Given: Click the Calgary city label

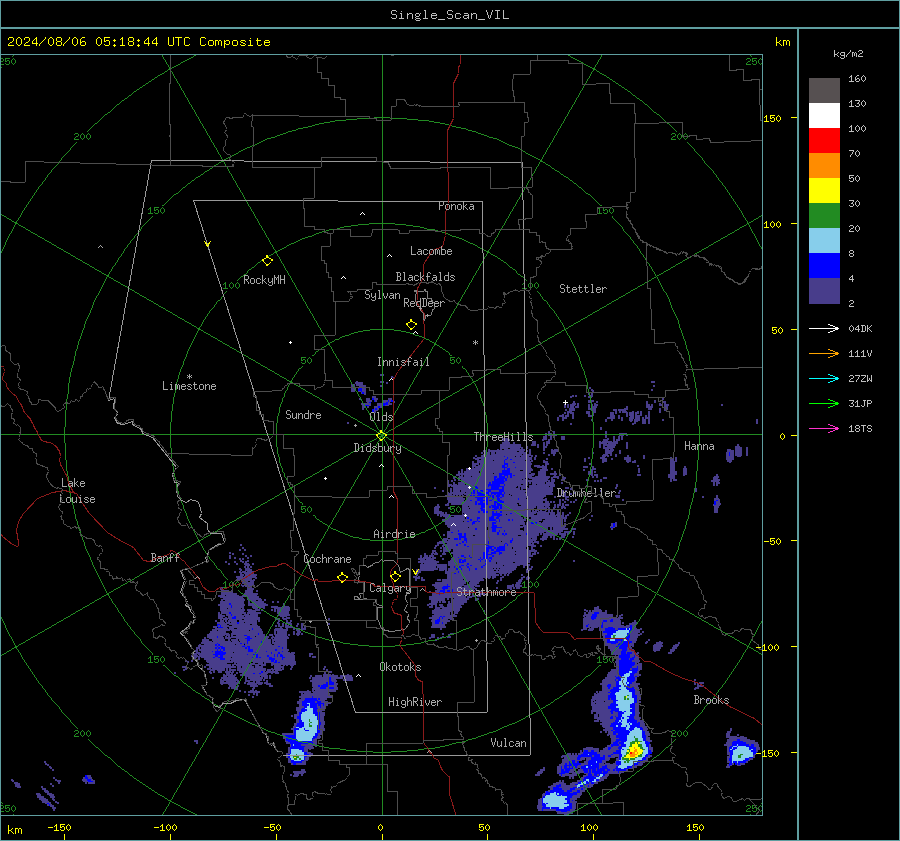Looking at the screenshot, I should point(390,588).
